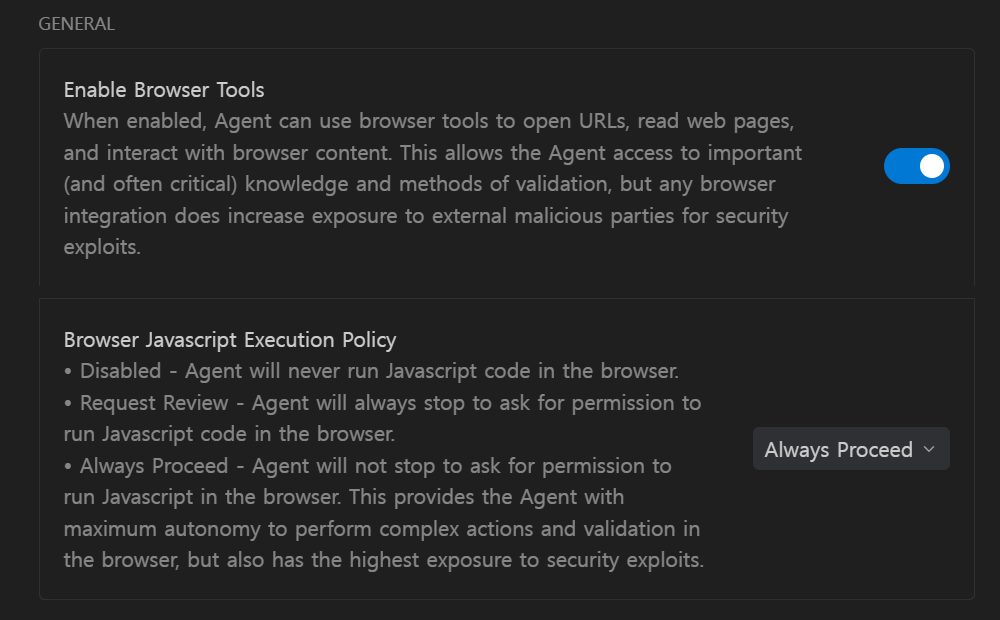Viewport: 1000px width, 620px height.
Task: Click the blue track of the toggle
Action: coord(899,166)
